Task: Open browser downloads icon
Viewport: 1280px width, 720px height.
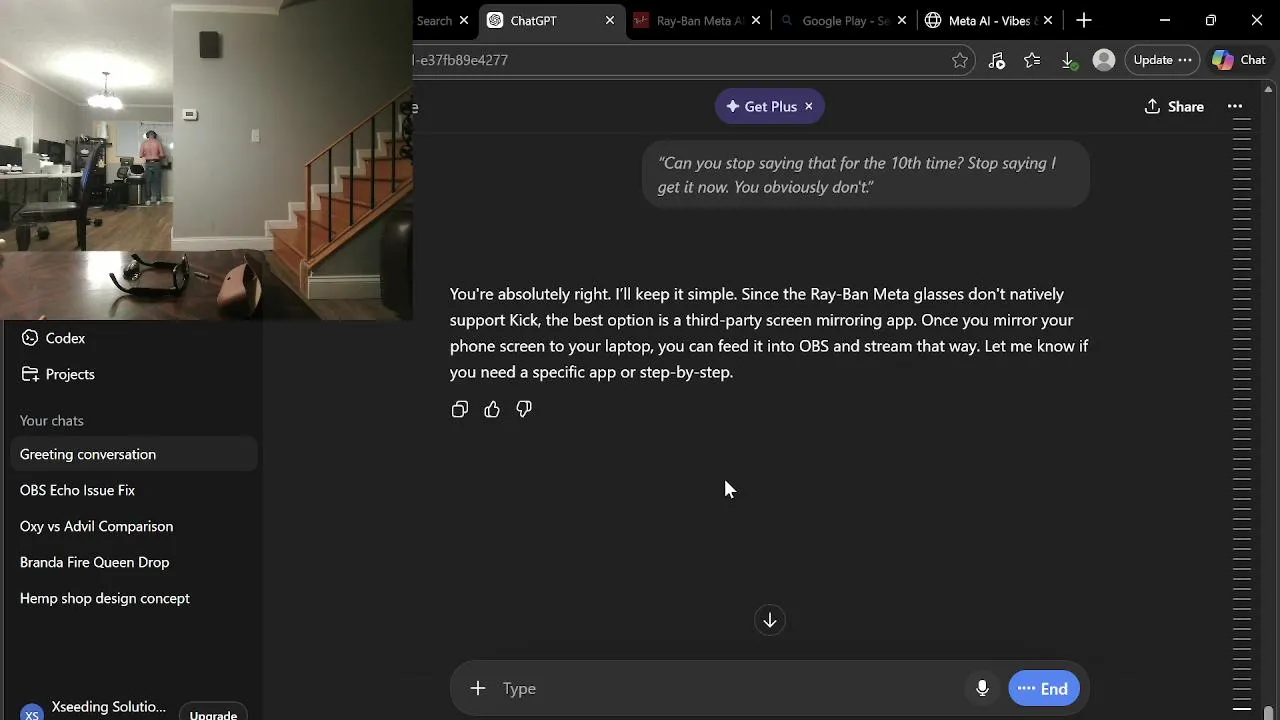Action: tap(1068, 60)
